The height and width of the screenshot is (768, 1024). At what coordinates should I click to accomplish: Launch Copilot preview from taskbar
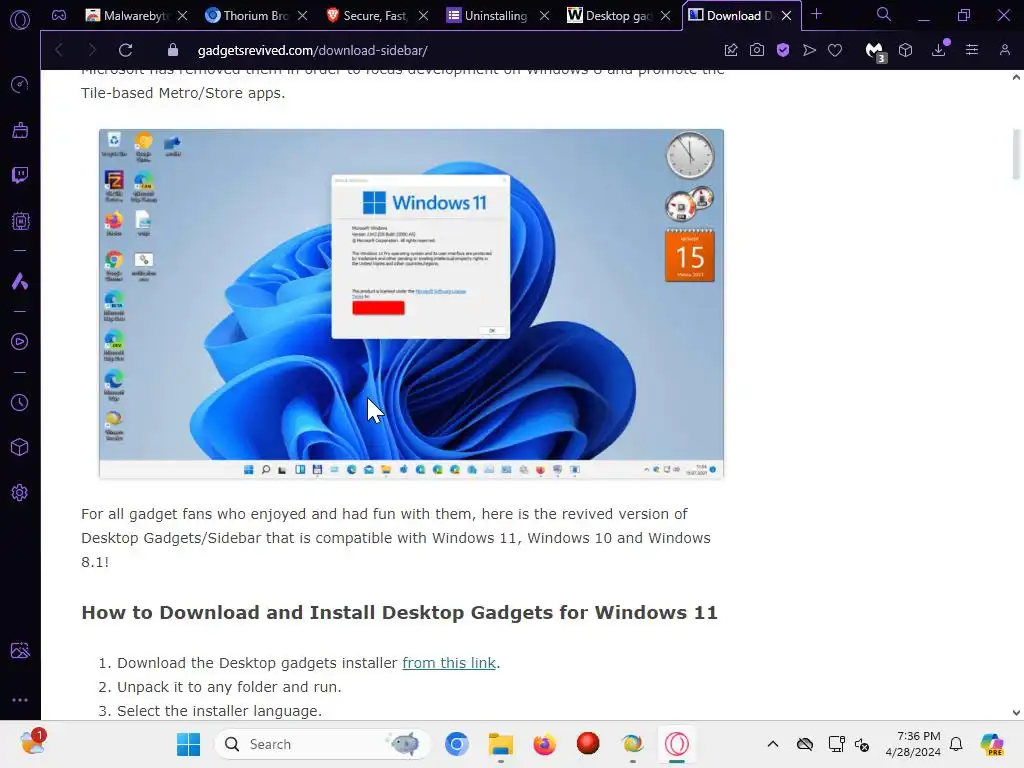[x=992, y=744]
